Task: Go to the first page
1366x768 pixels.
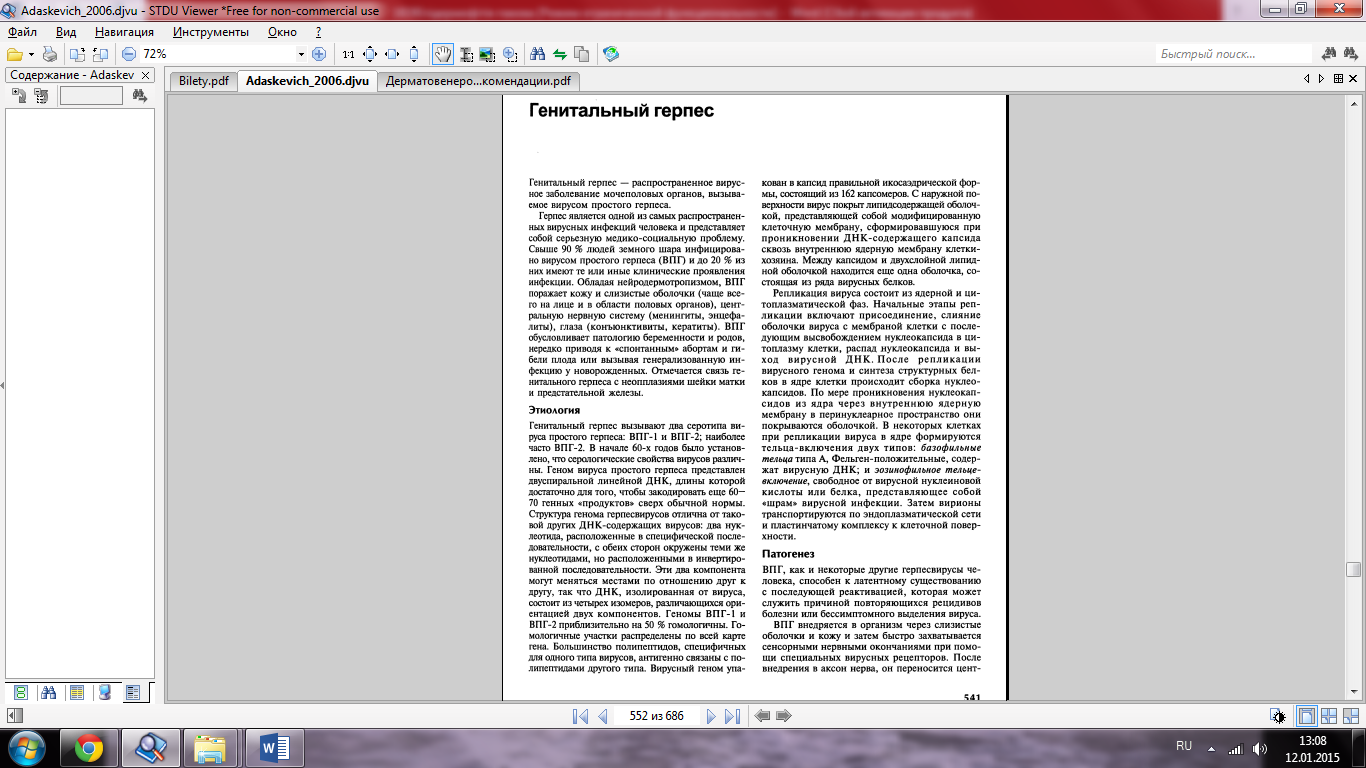Action: [x=580, y=716]
